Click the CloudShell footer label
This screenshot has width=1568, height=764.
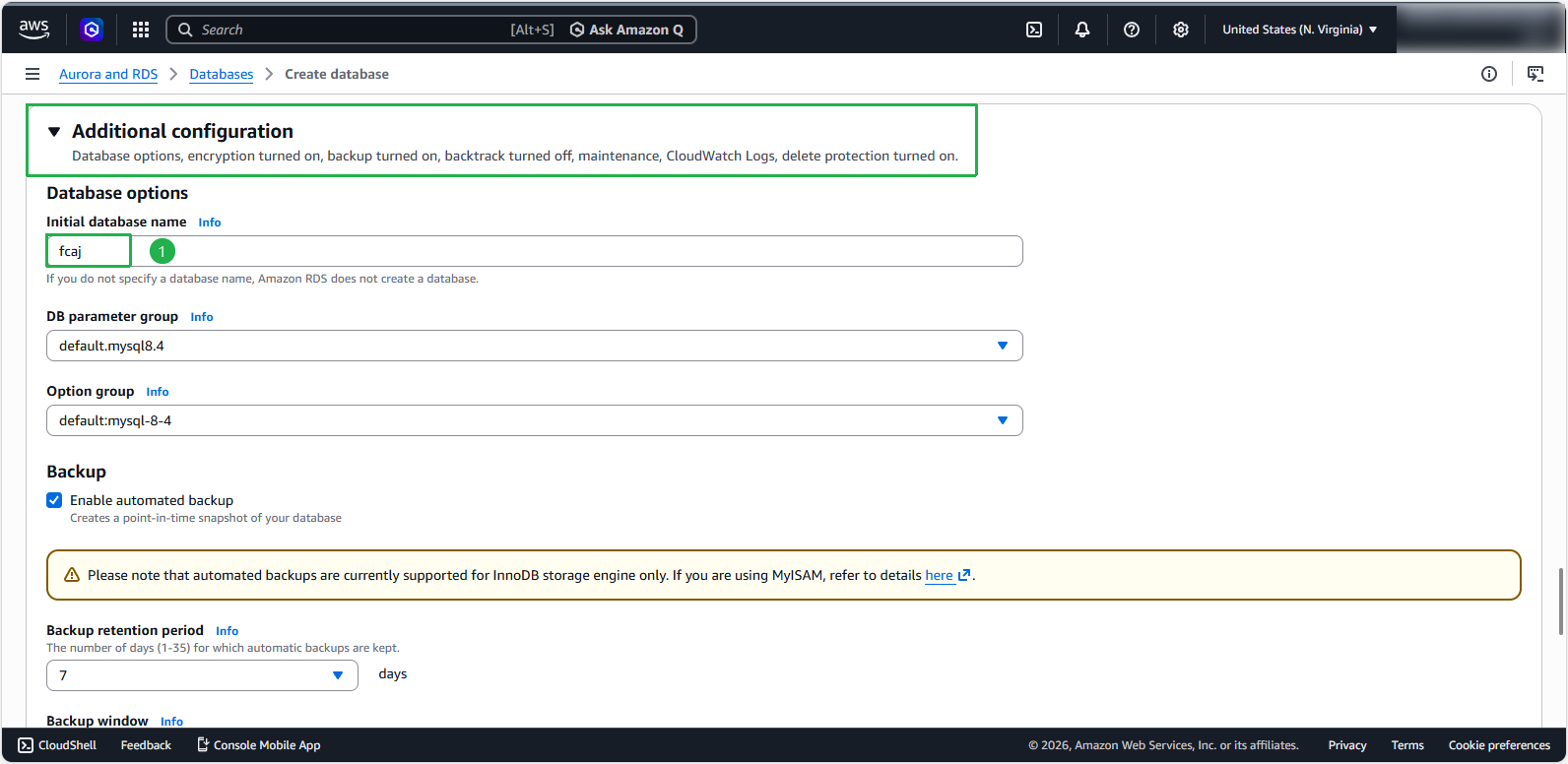tap(67, 745)
